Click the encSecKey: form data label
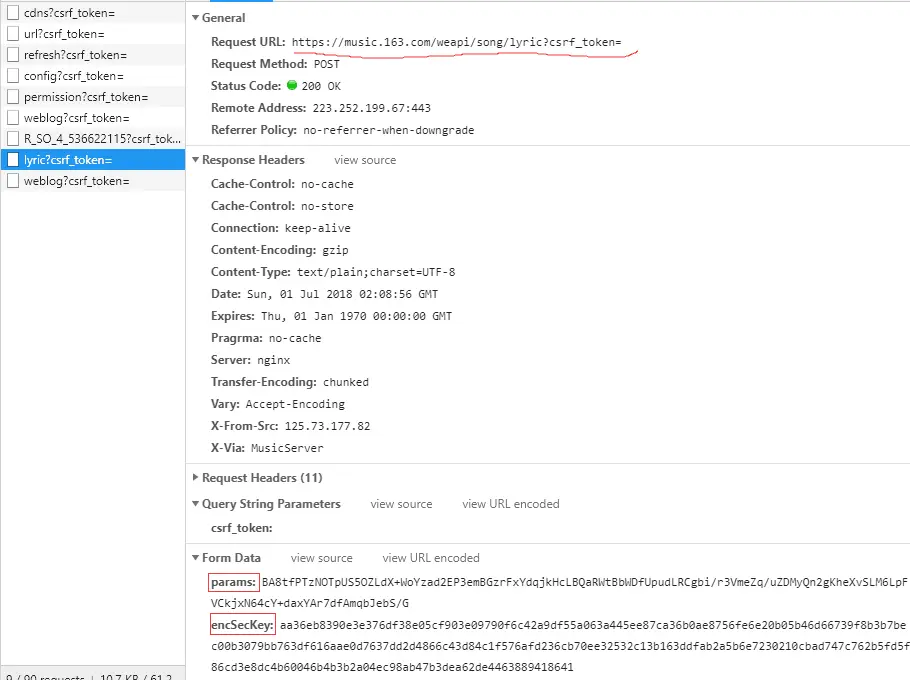 click(x=242, y=625)
